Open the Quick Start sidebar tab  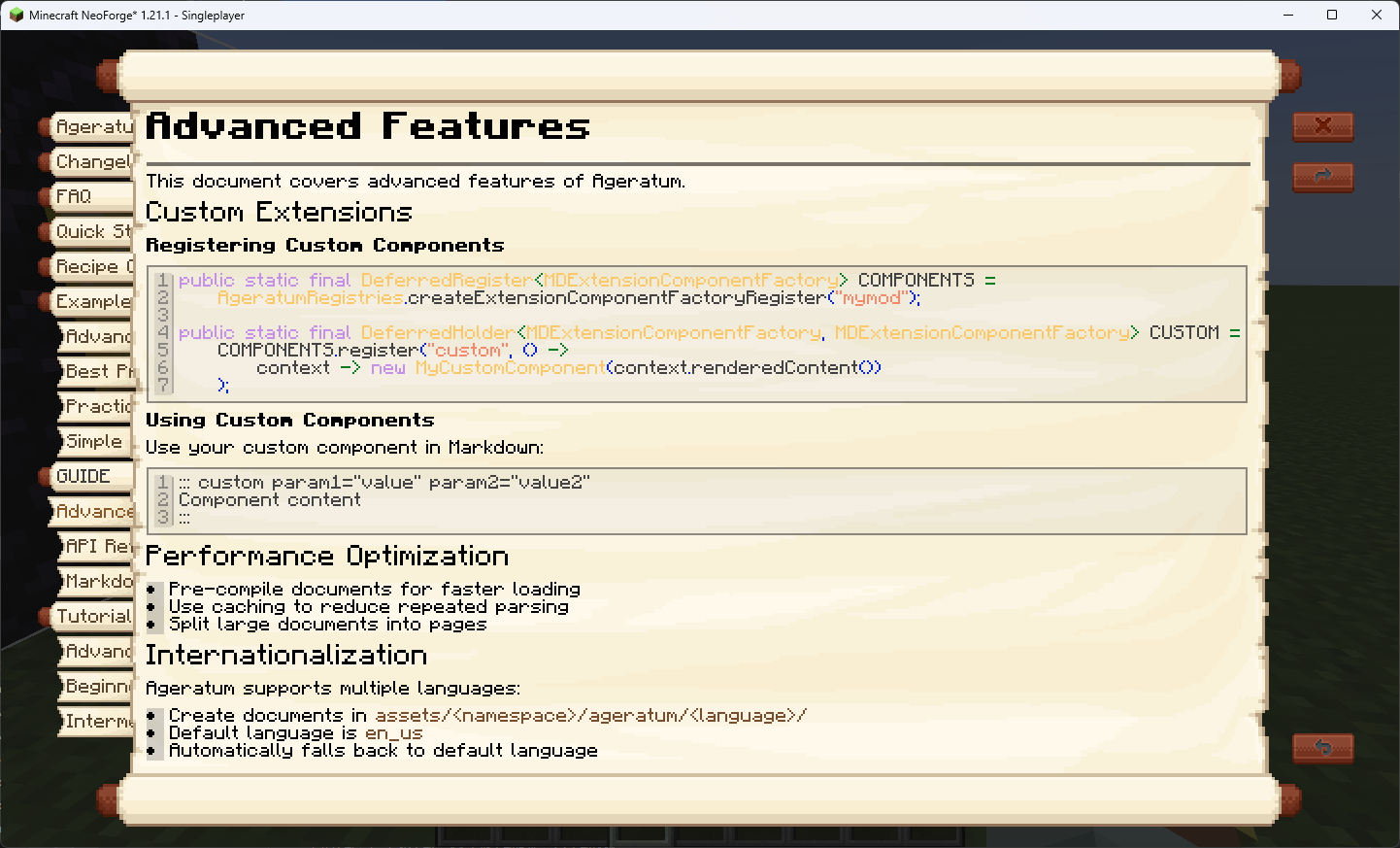point(87,232)
